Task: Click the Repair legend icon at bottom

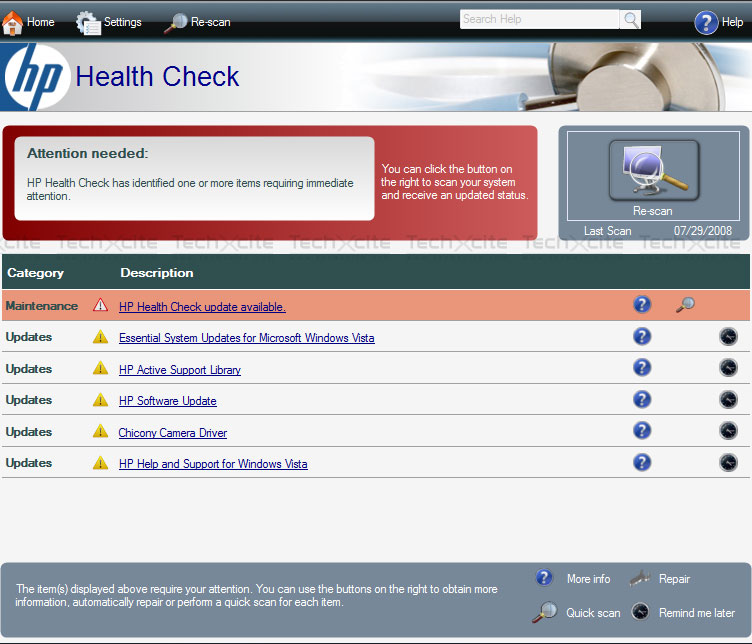Action: coord(640,578)
